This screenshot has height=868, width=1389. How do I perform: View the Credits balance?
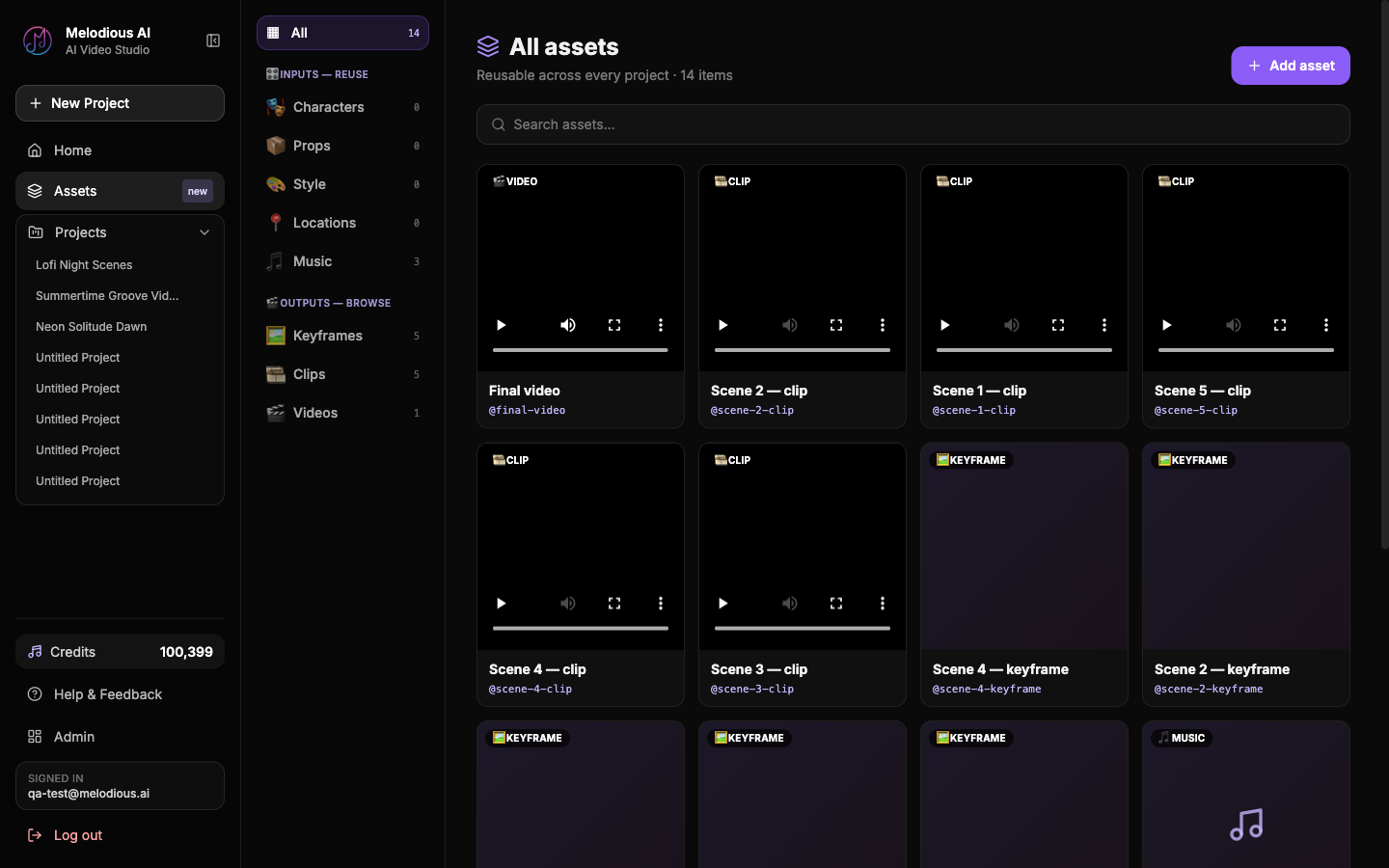120,652
